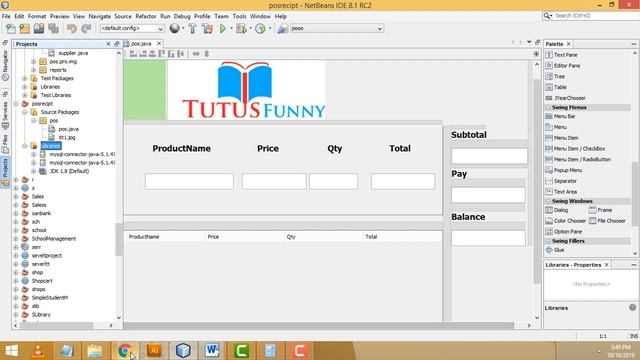Screen dimensions: 640x360
Task: Click the Subtotal text field
Action: [x=489, y=156]
